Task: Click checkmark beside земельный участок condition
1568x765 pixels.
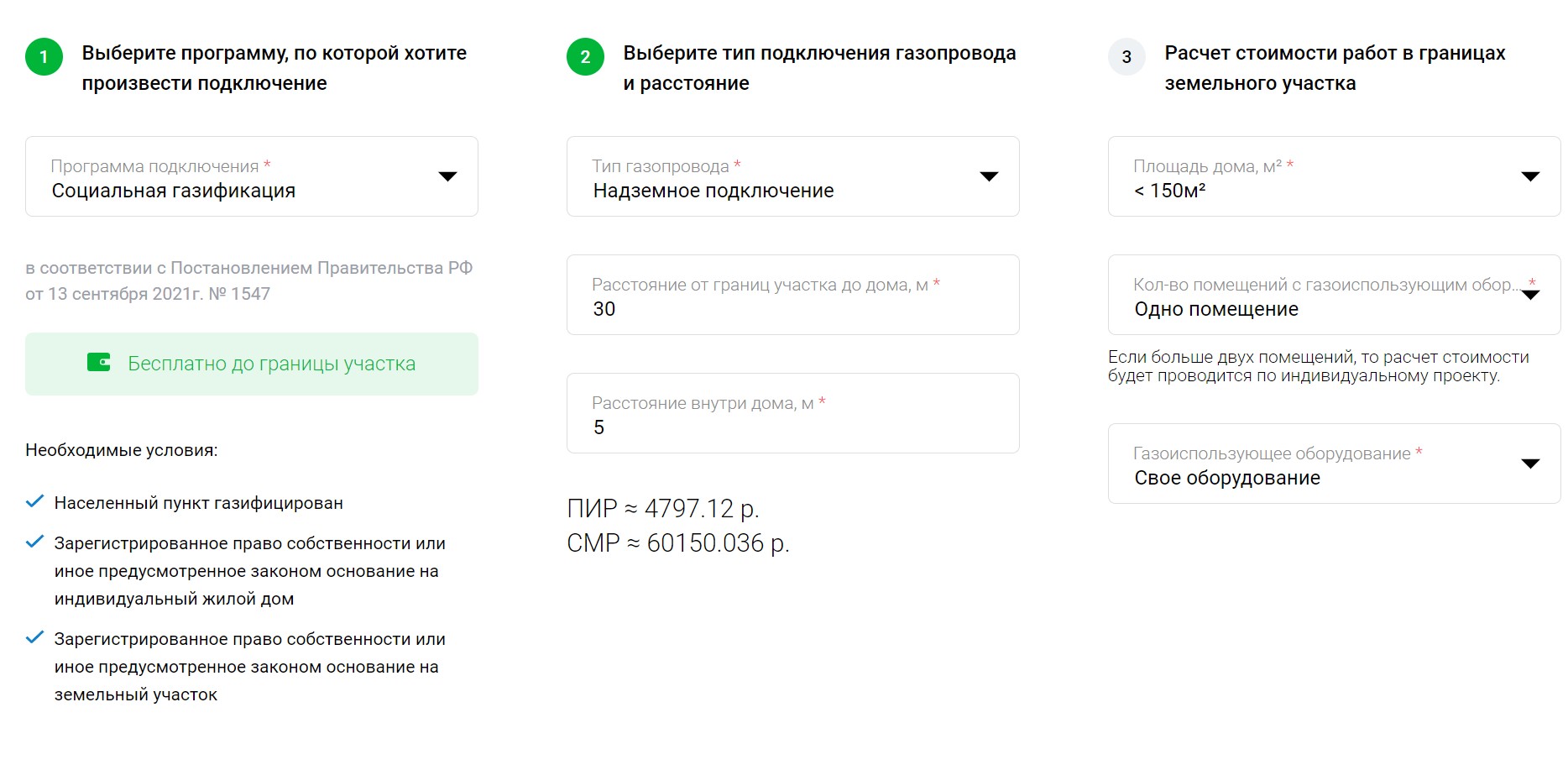Action: [34, 637]
